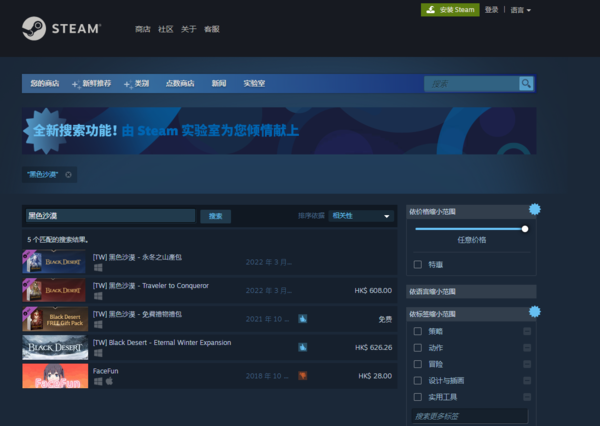The image size is (600, 426).
Task: Click the exclude icon next to the 策略 tag
Action: pos(527,331)
